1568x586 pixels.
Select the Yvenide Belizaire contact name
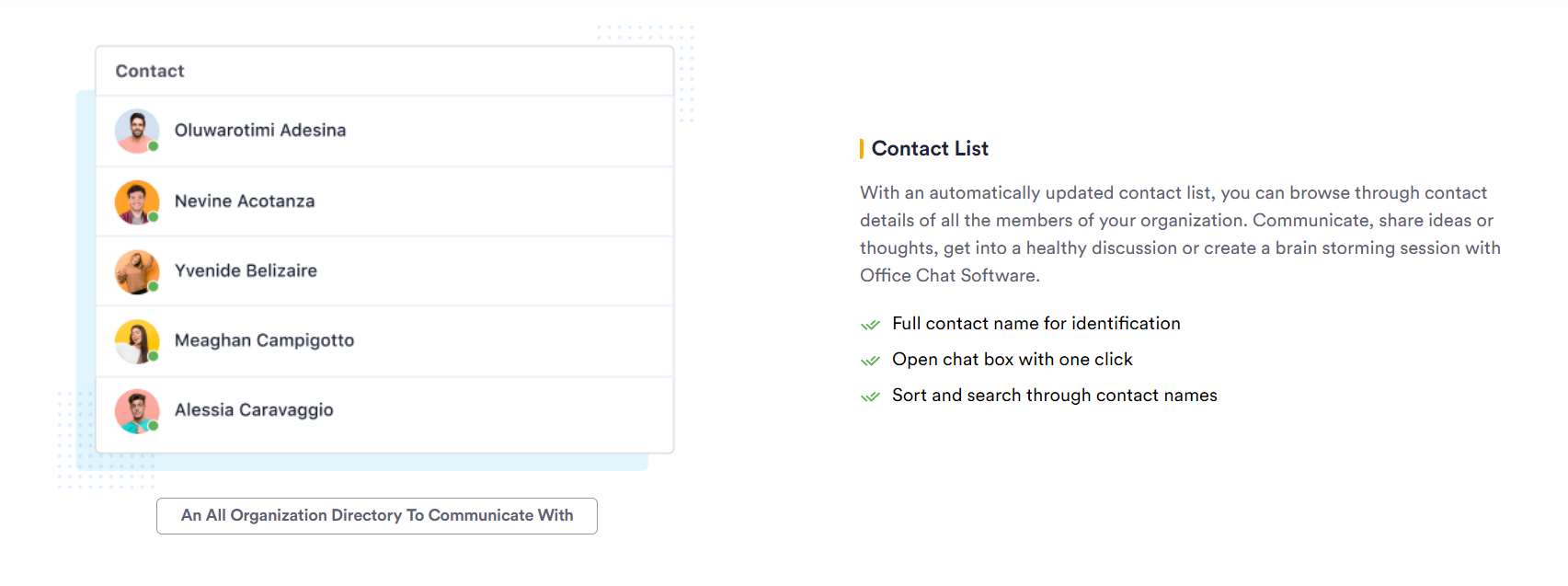pos(246,270)
